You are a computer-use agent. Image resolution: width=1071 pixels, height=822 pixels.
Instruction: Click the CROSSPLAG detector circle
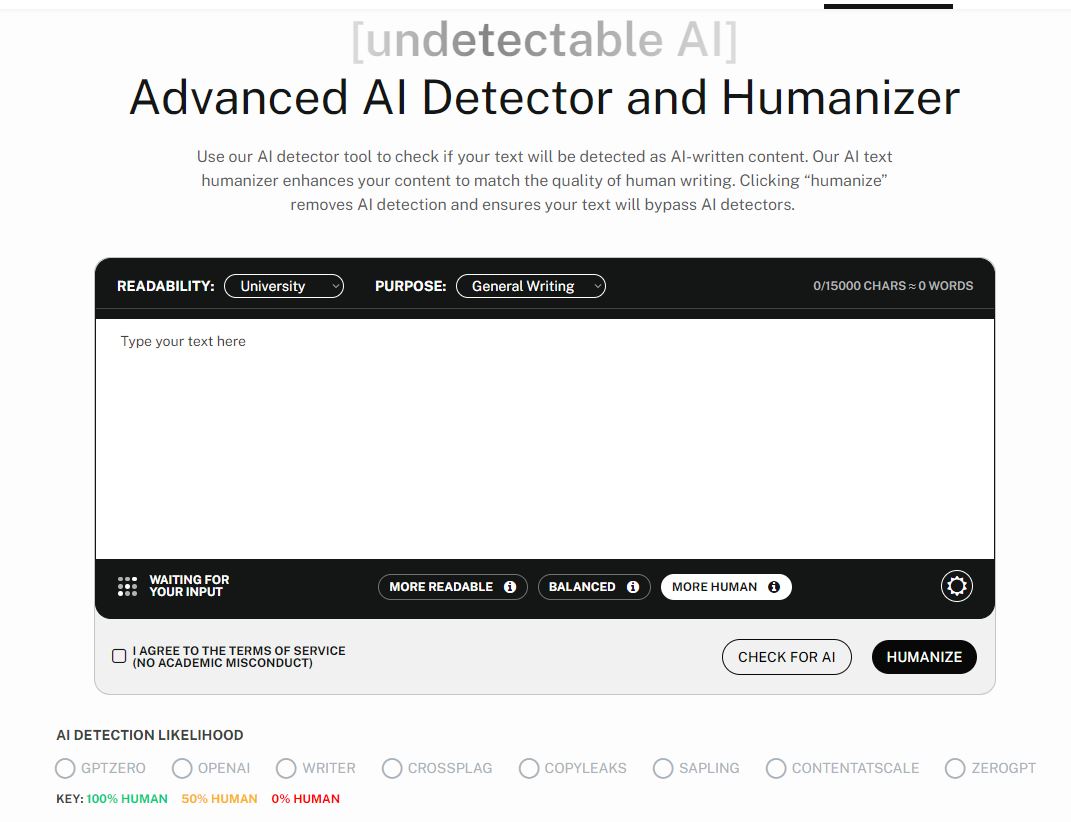click(x=391, y=768)
